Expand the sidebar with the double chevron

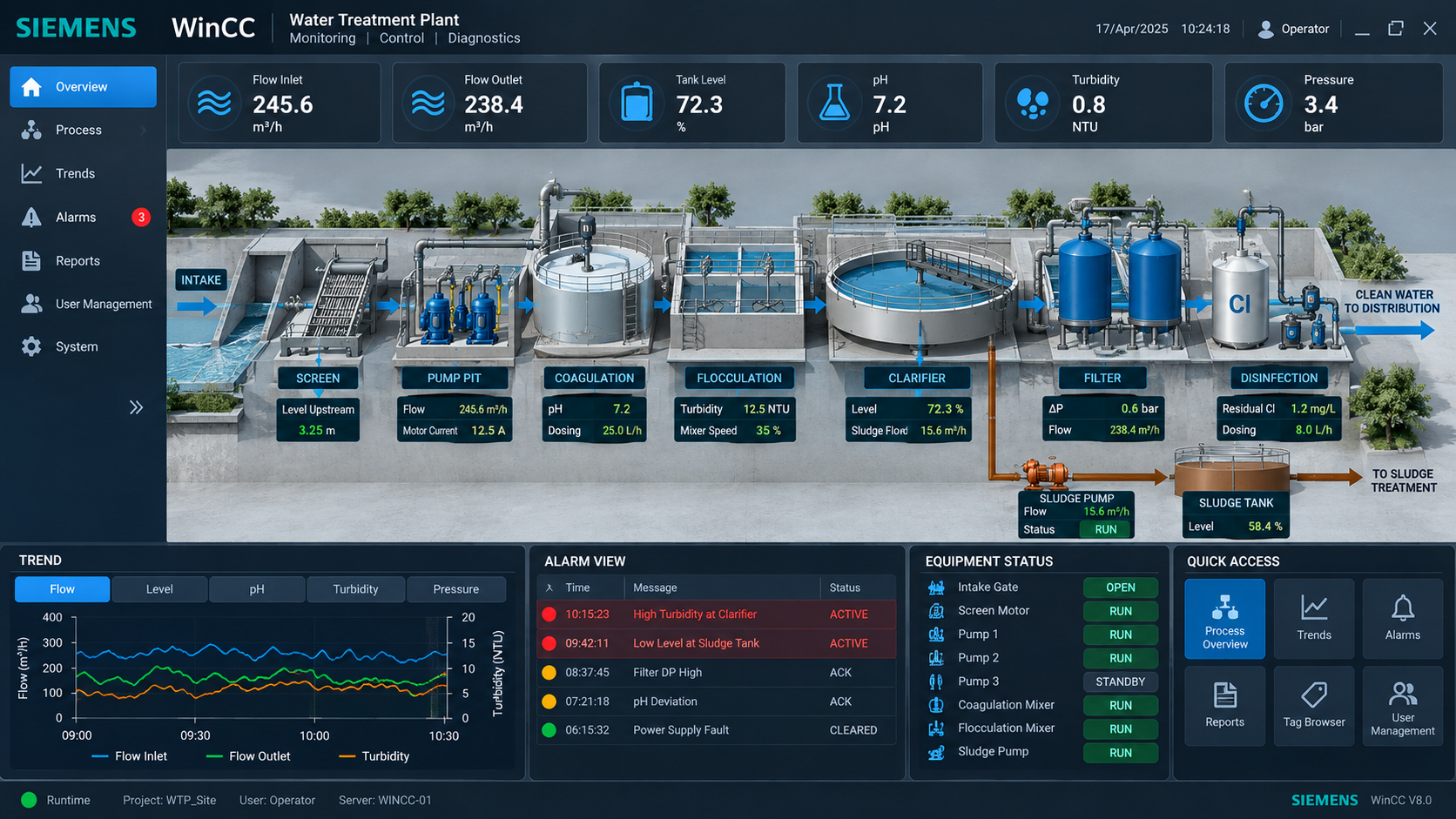click(136, 407)
